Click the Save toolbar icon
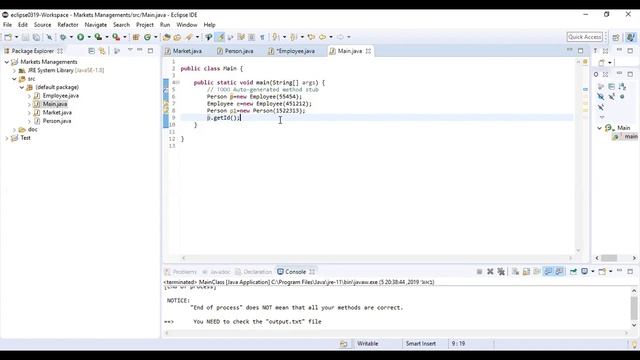640x360 pixels. click(25, 37)
